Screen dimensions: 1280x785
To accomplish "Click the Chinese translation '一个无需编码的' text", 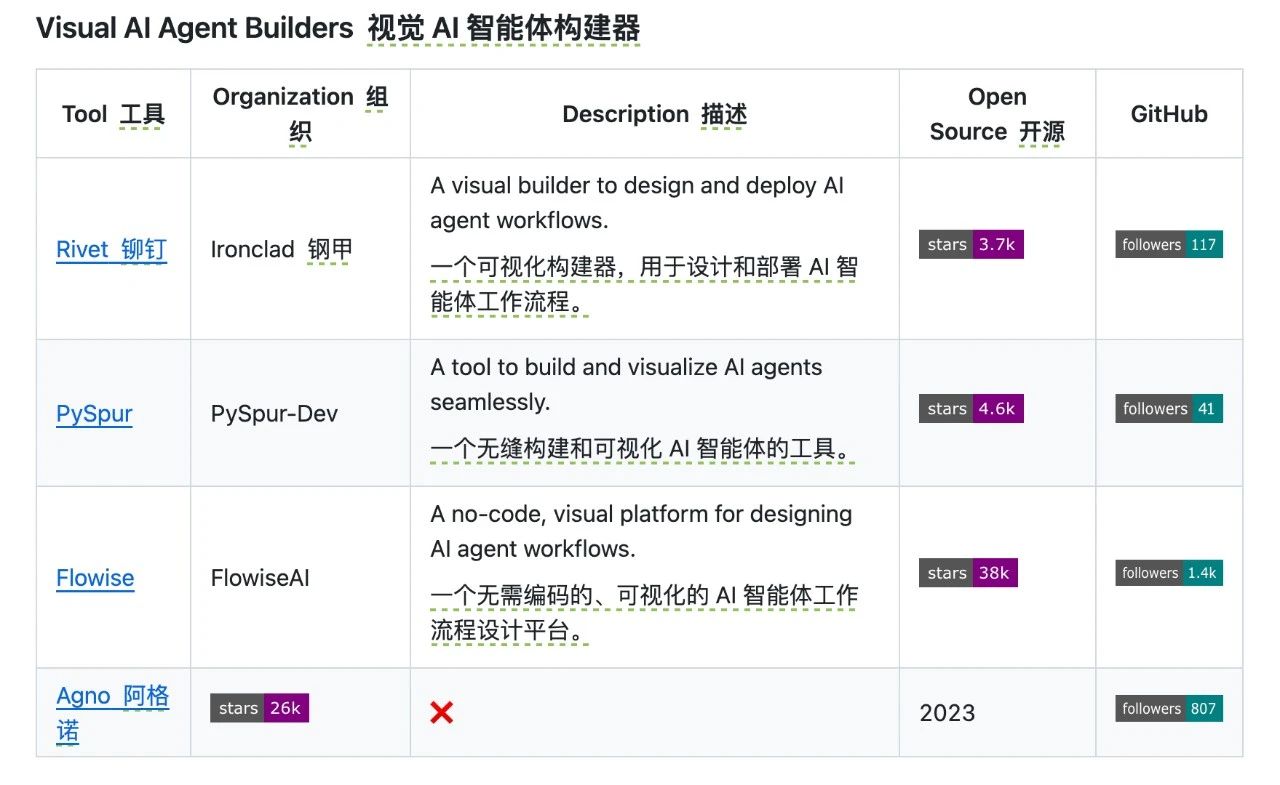I will [644, 613].
